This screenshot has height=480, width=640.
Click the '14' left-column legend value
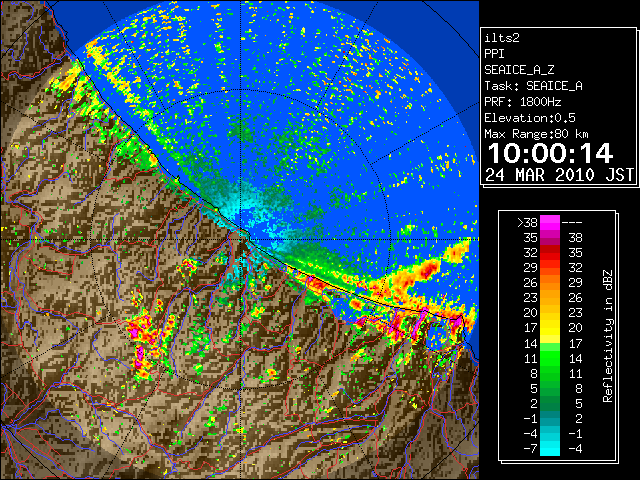[531, 343]
